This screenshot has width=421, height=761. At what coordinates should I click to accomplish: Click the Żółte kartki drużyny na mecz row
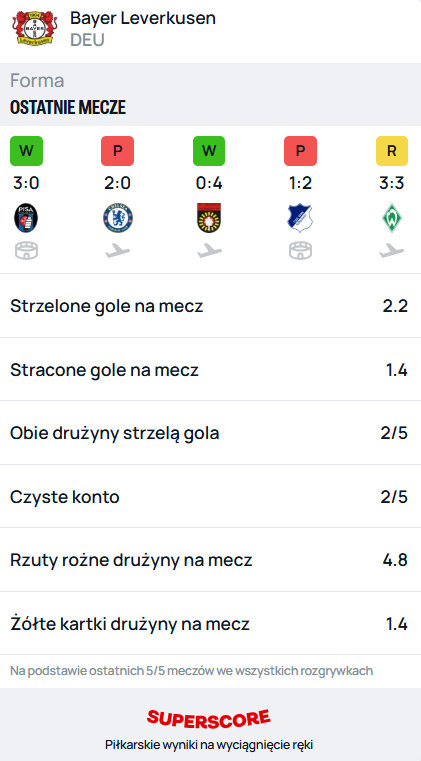210,624
